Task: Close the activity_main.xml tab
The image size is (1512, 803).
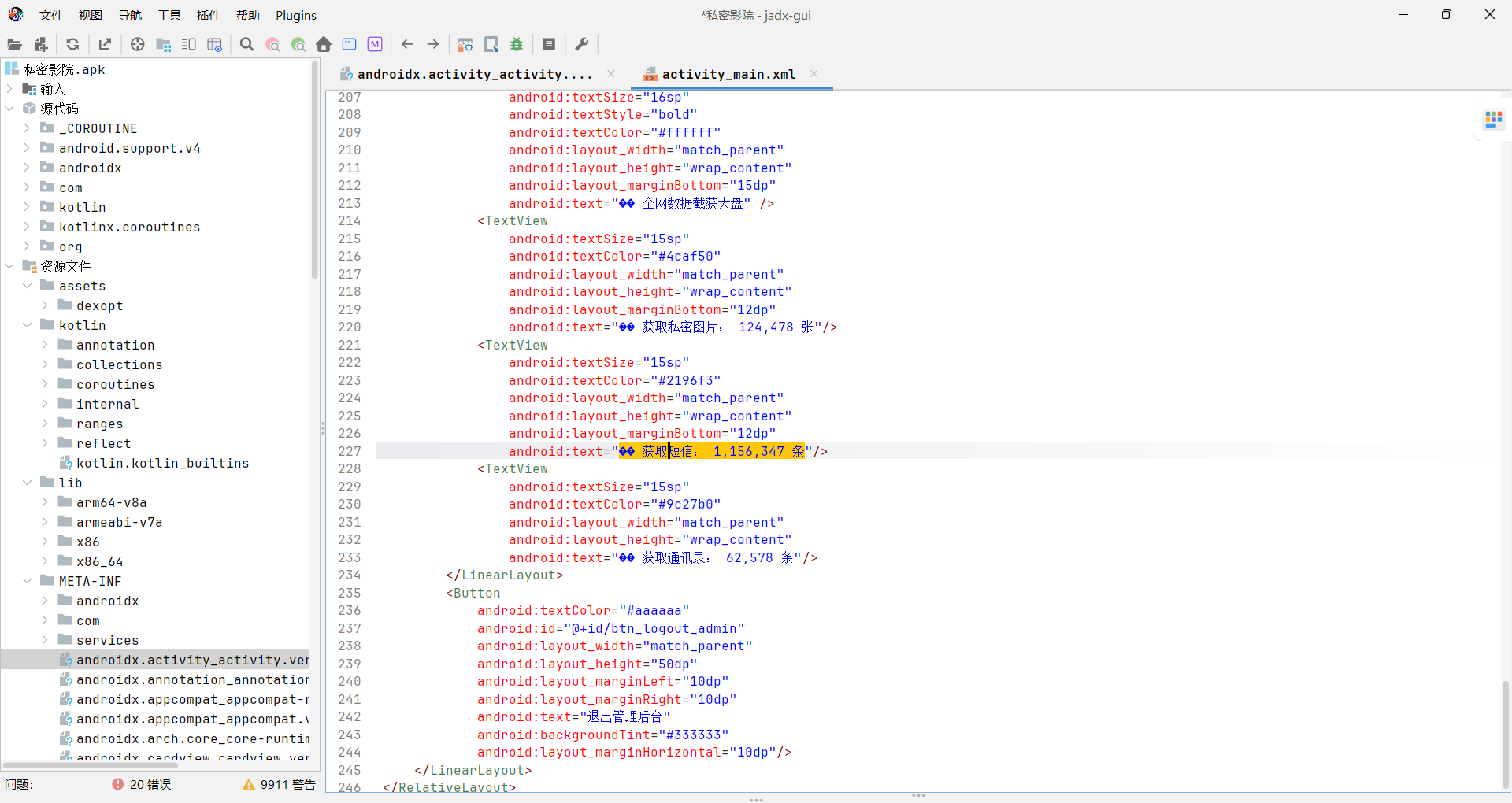Action: [x=814, y=73]
